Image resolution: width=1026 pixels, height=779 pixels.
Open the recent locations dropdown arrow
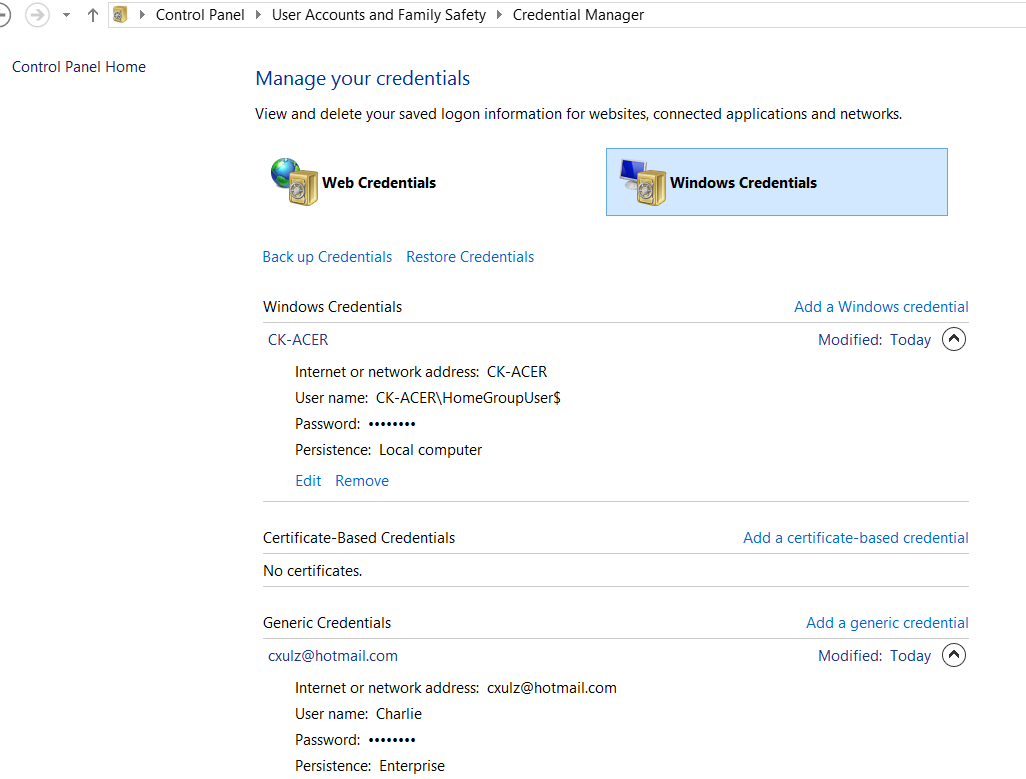pos(66,15)
